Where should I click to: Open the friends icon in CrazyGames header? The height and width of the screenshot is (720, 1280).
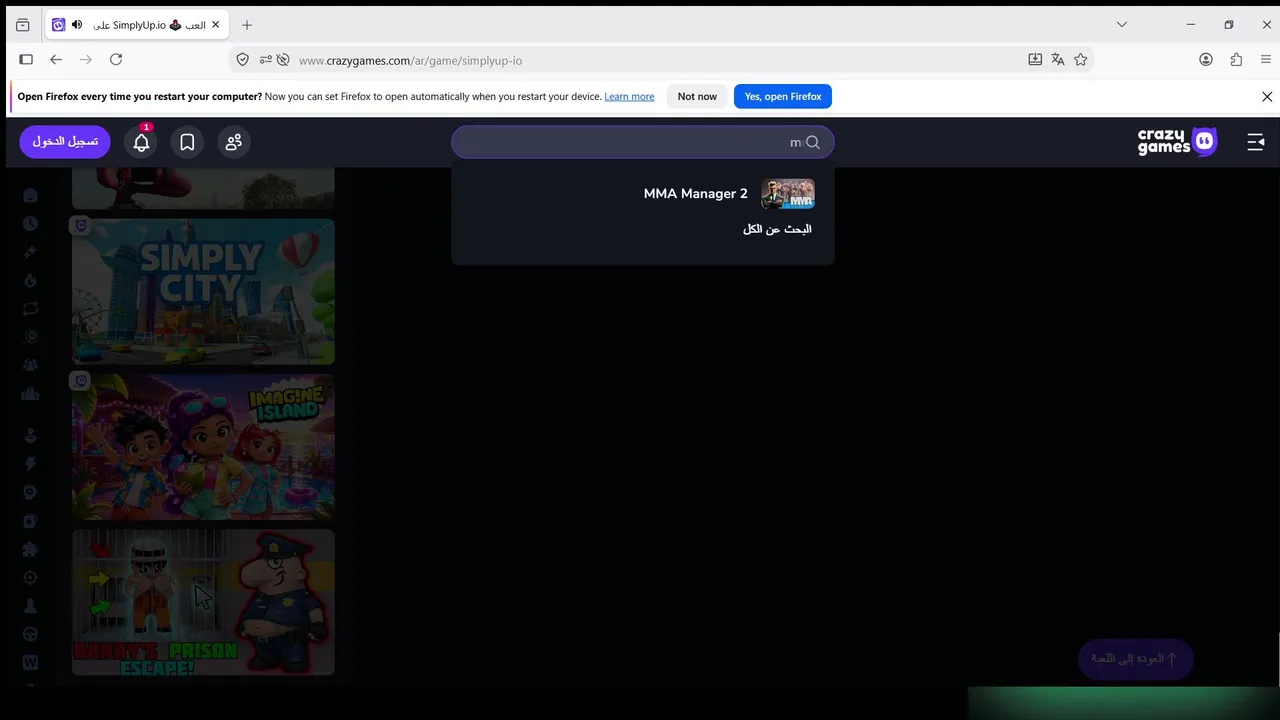(234, 142)
